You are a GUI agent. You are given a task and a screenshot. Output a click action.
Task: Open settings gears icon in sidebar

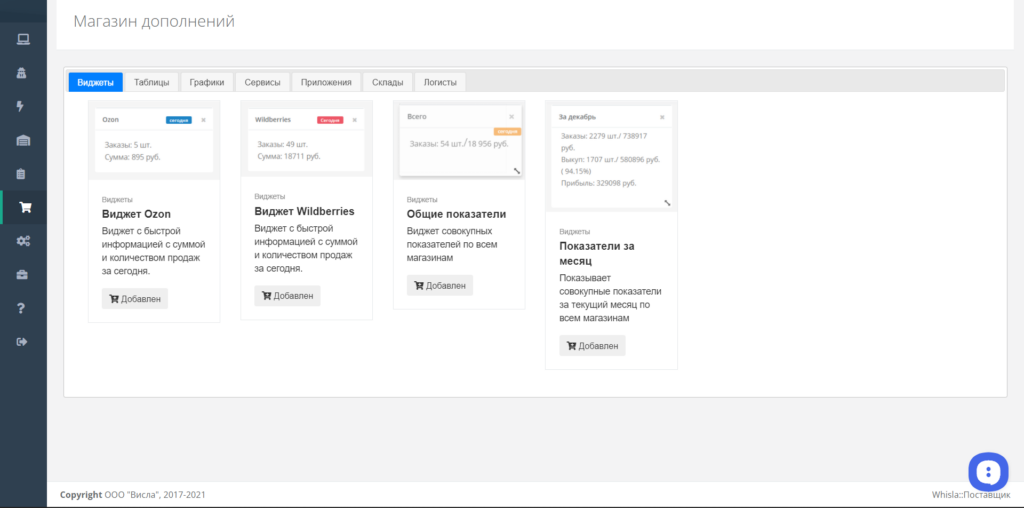point(23,241)
